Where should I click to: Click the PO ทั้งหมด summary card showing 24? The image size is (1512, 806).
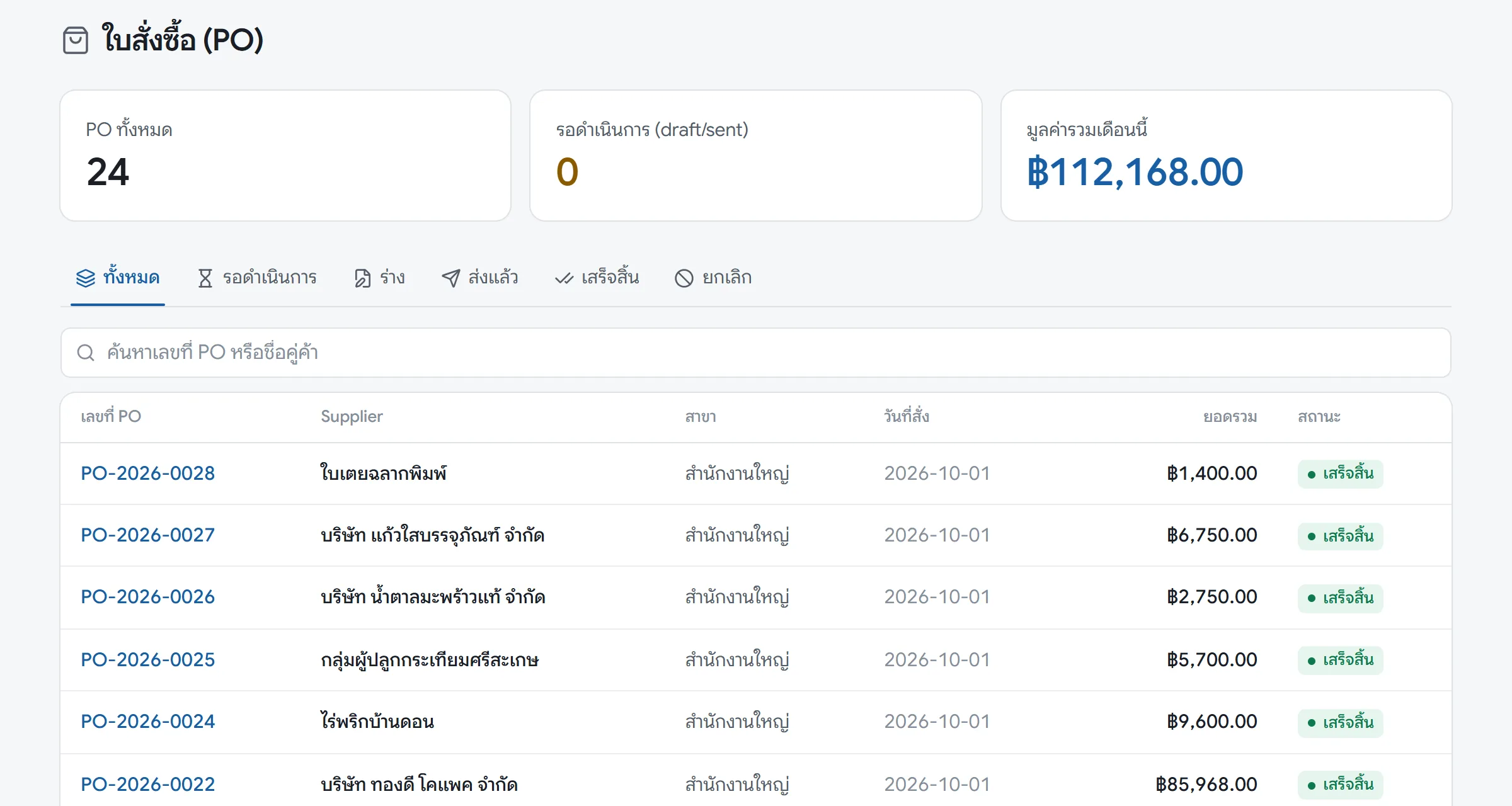pyautogui.click(x=285, y=156)
